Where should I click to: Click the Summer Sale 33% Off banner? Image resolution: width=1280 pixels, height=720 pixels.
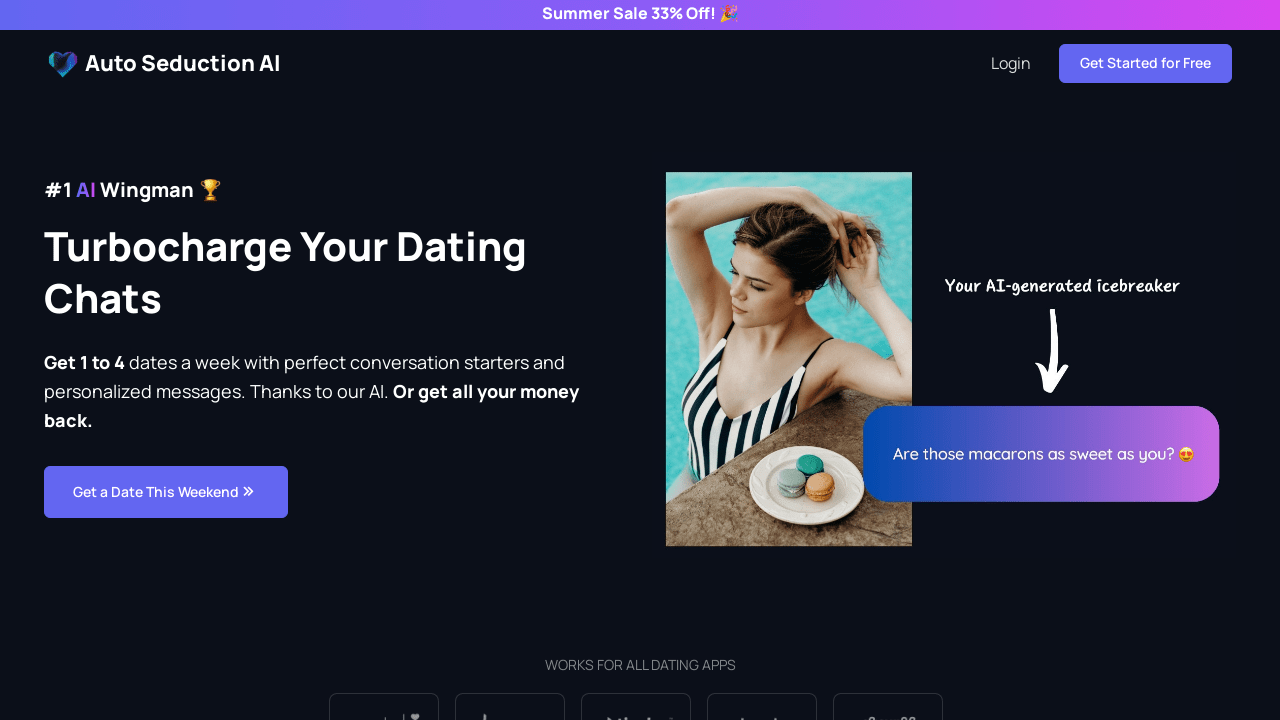[x=640, y=14]
